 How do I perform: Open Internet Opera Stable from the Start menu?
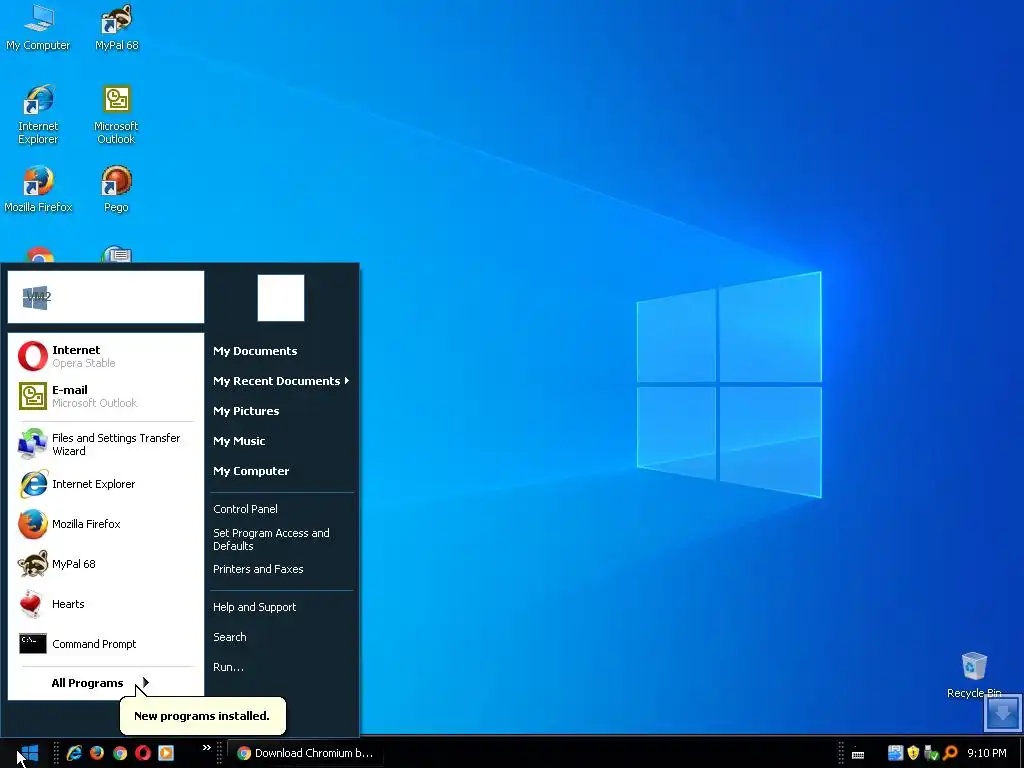(106, 356)
